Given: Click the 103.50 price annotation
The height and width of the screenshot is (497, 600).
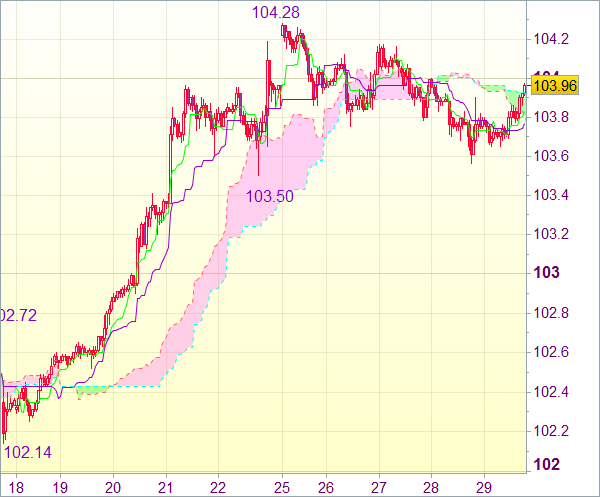Looking at the screenshot, I should pyautogui.click(x=270, y=196).
